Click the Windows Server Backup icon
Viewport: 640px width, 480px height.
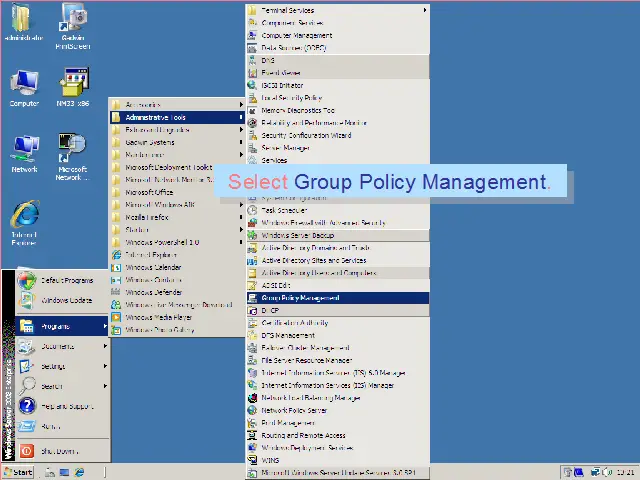tap(253, 235)
